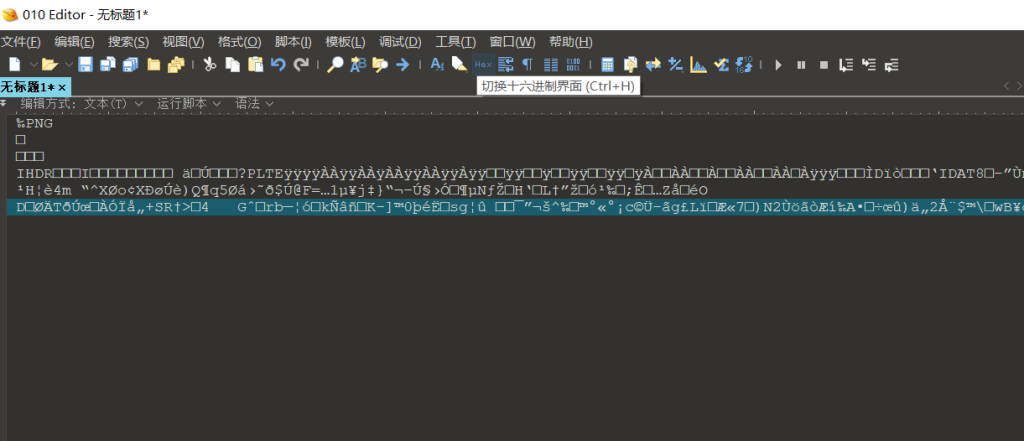Open Find with the magnifier icon
1024x441 pixels.
pos(336,64)
